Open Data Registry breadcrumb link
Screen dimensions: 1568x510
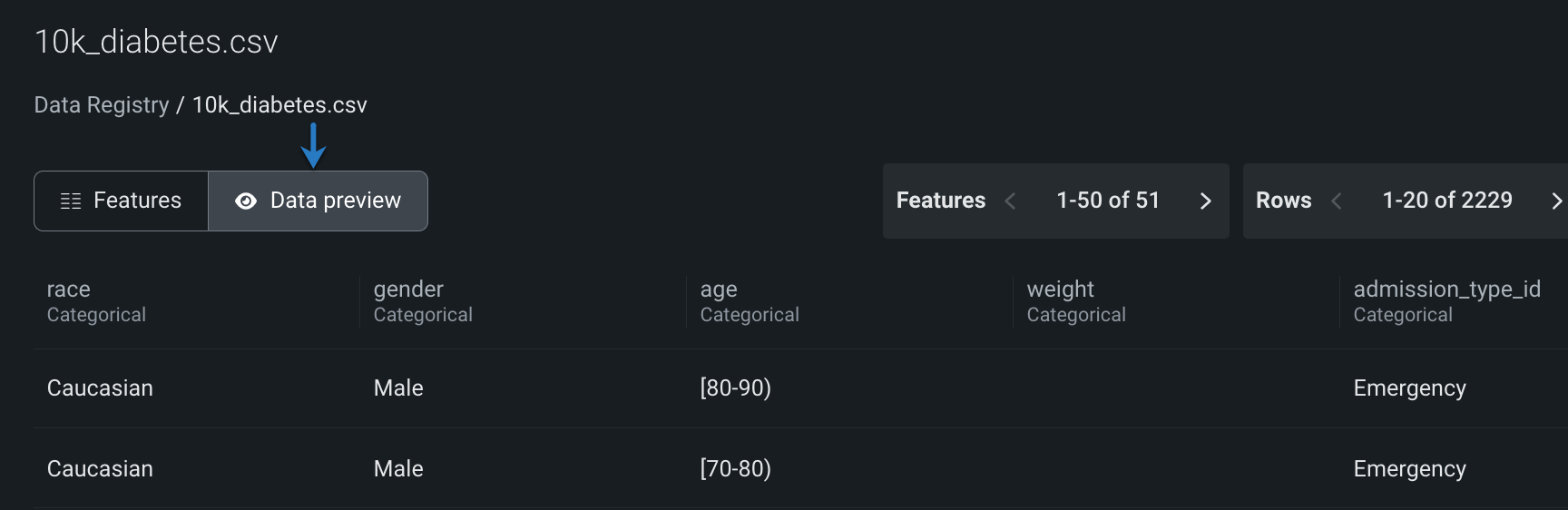click(x=102, y=105)
